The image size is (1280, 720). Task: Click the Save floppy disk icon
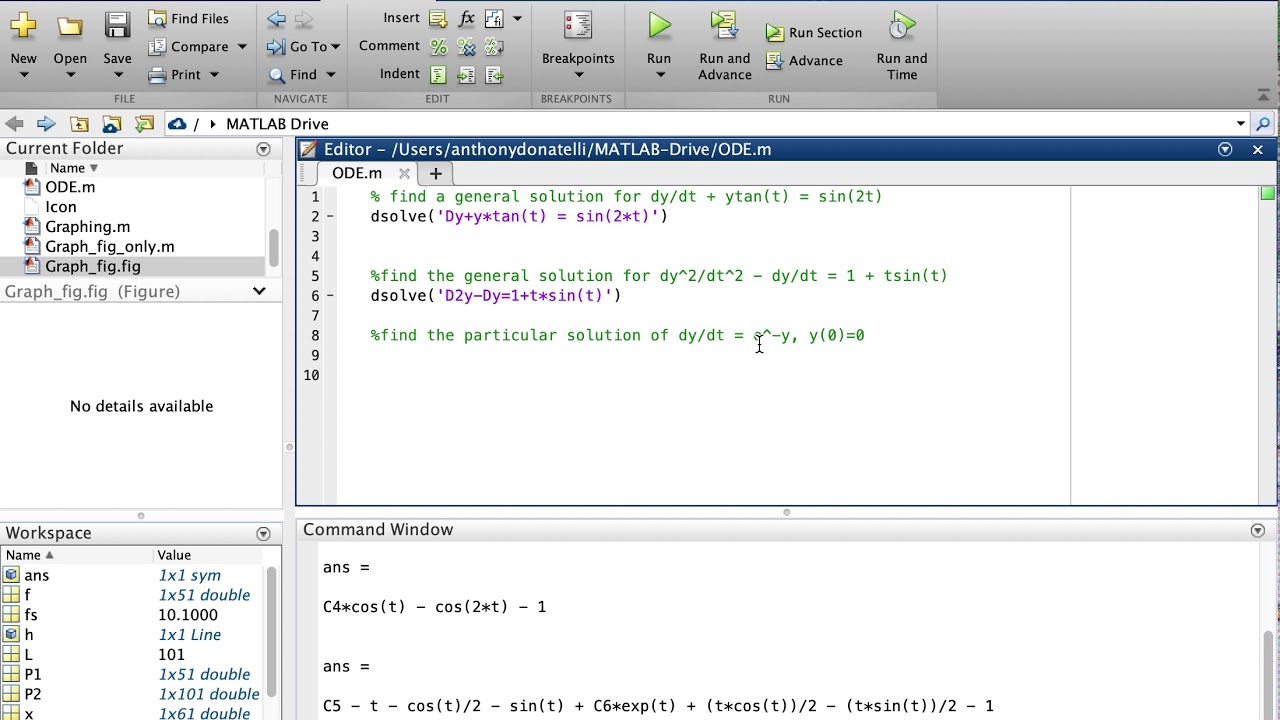point(117,26)
